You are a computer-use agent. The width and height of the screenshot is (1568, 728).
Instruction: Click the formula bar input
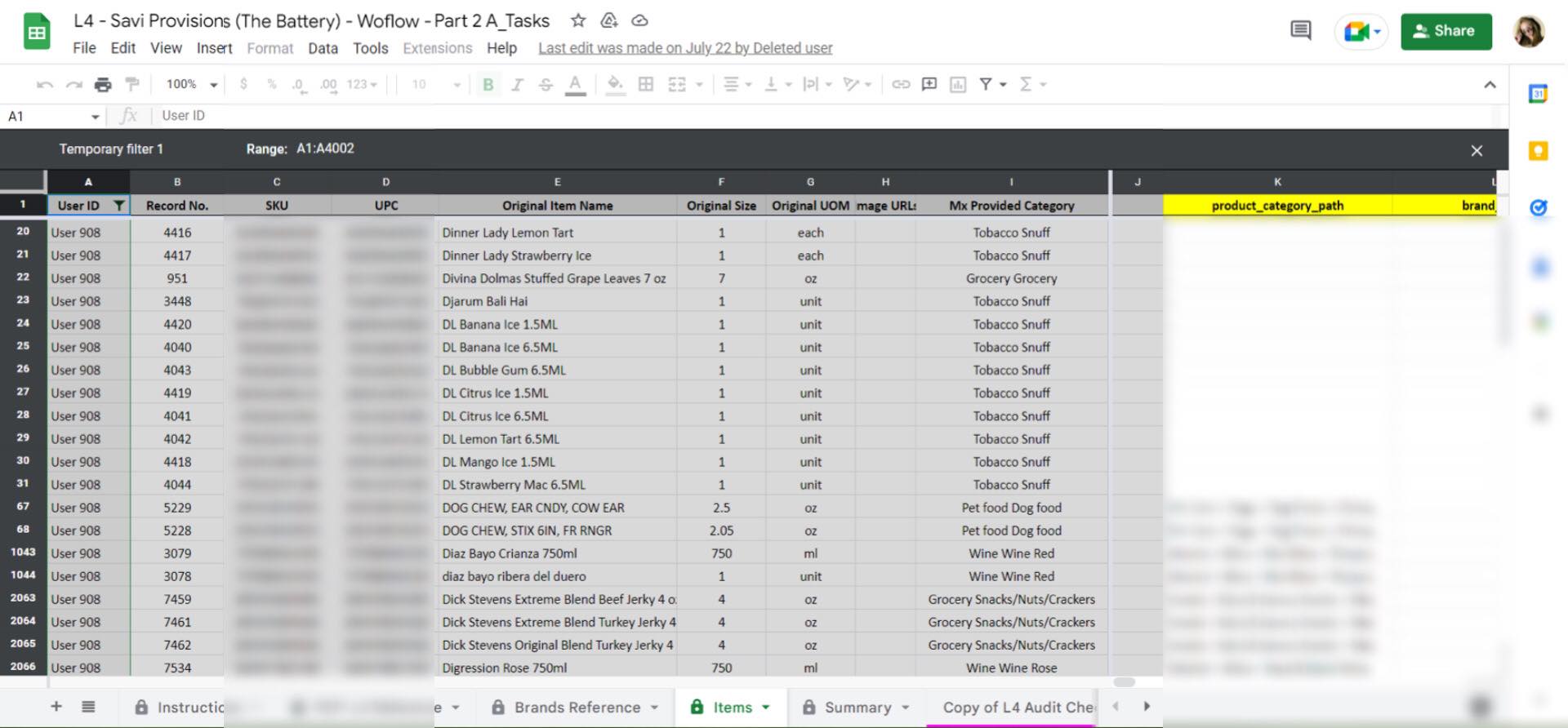tap(825, 116)
